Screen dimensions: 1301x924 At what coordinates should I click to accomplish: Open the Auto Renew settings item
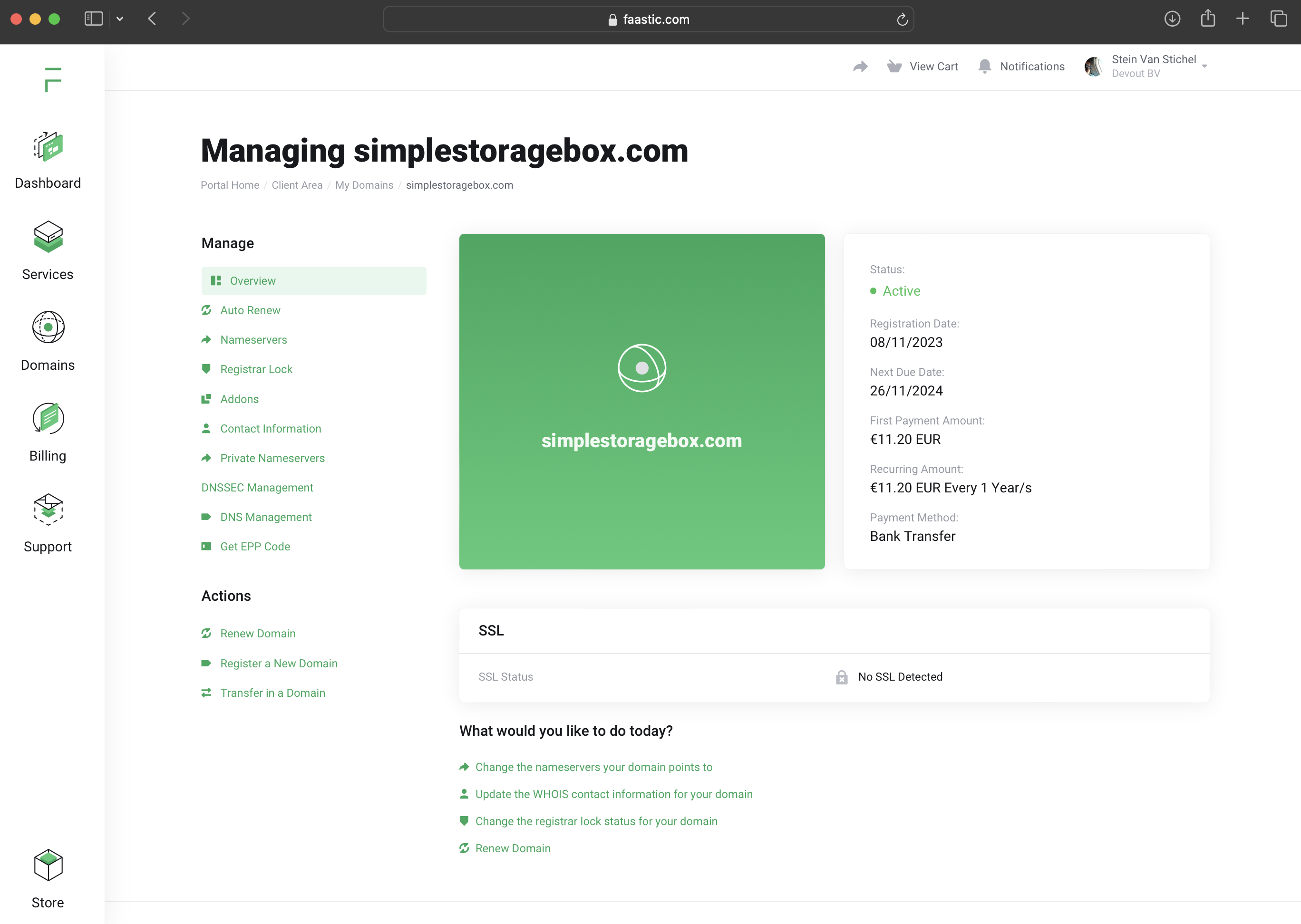pos(250,310)
